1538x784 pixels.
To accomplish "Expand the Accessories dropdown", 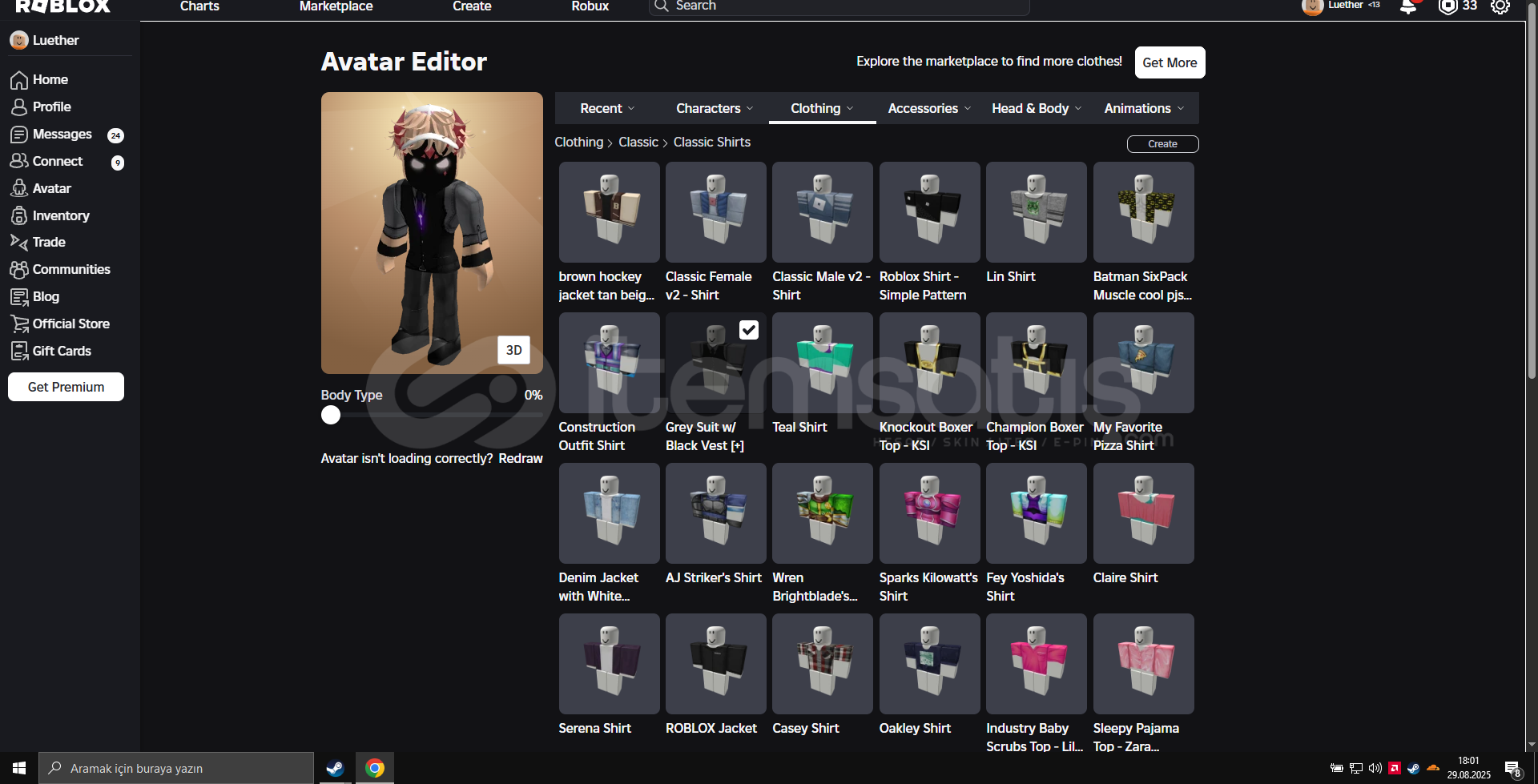I will click(929, 108).
